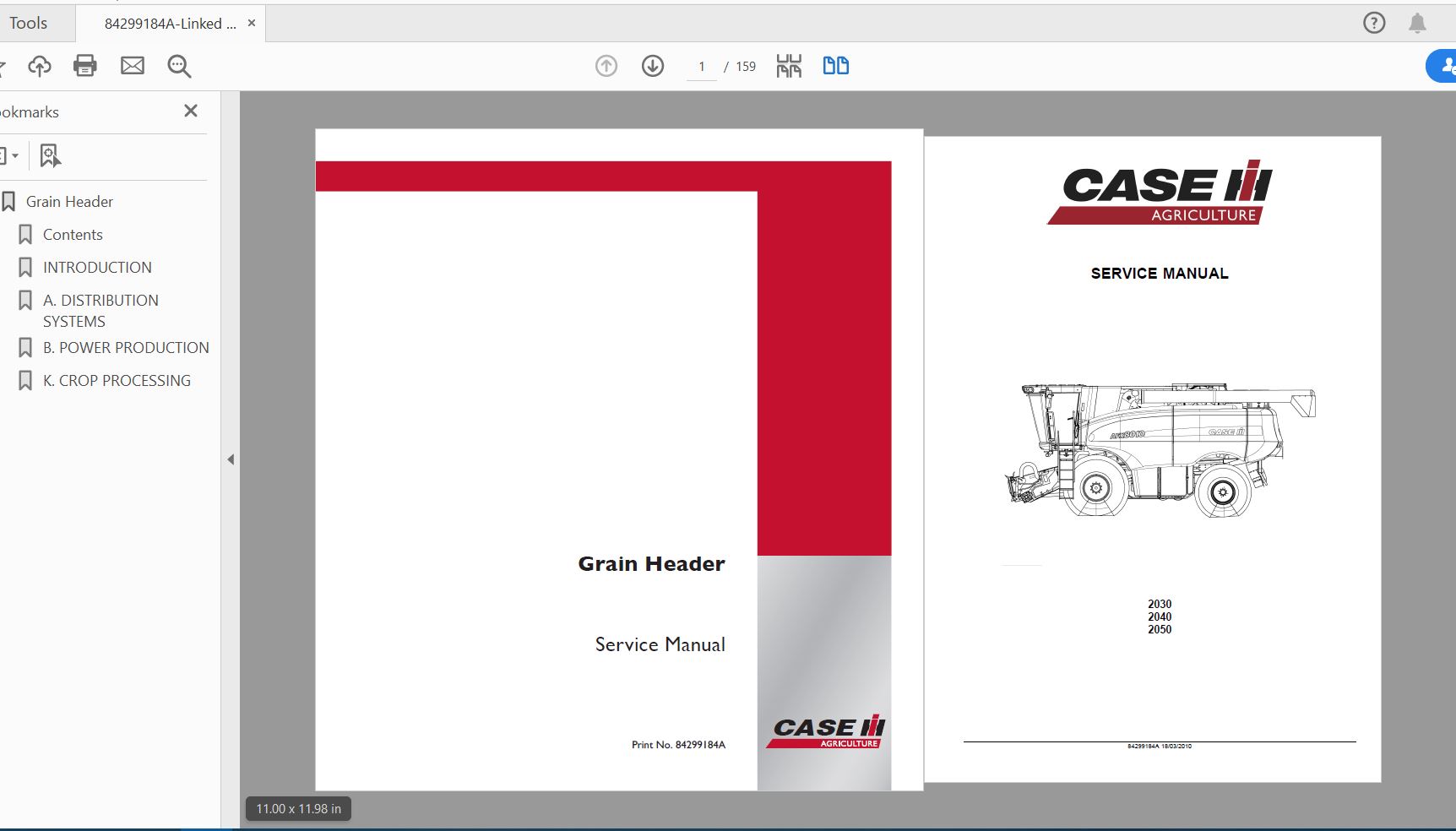Collapse the navigation pane with the chevron
The width and height of the screenshot is (1456, 831).
click(x=230, y=459)
